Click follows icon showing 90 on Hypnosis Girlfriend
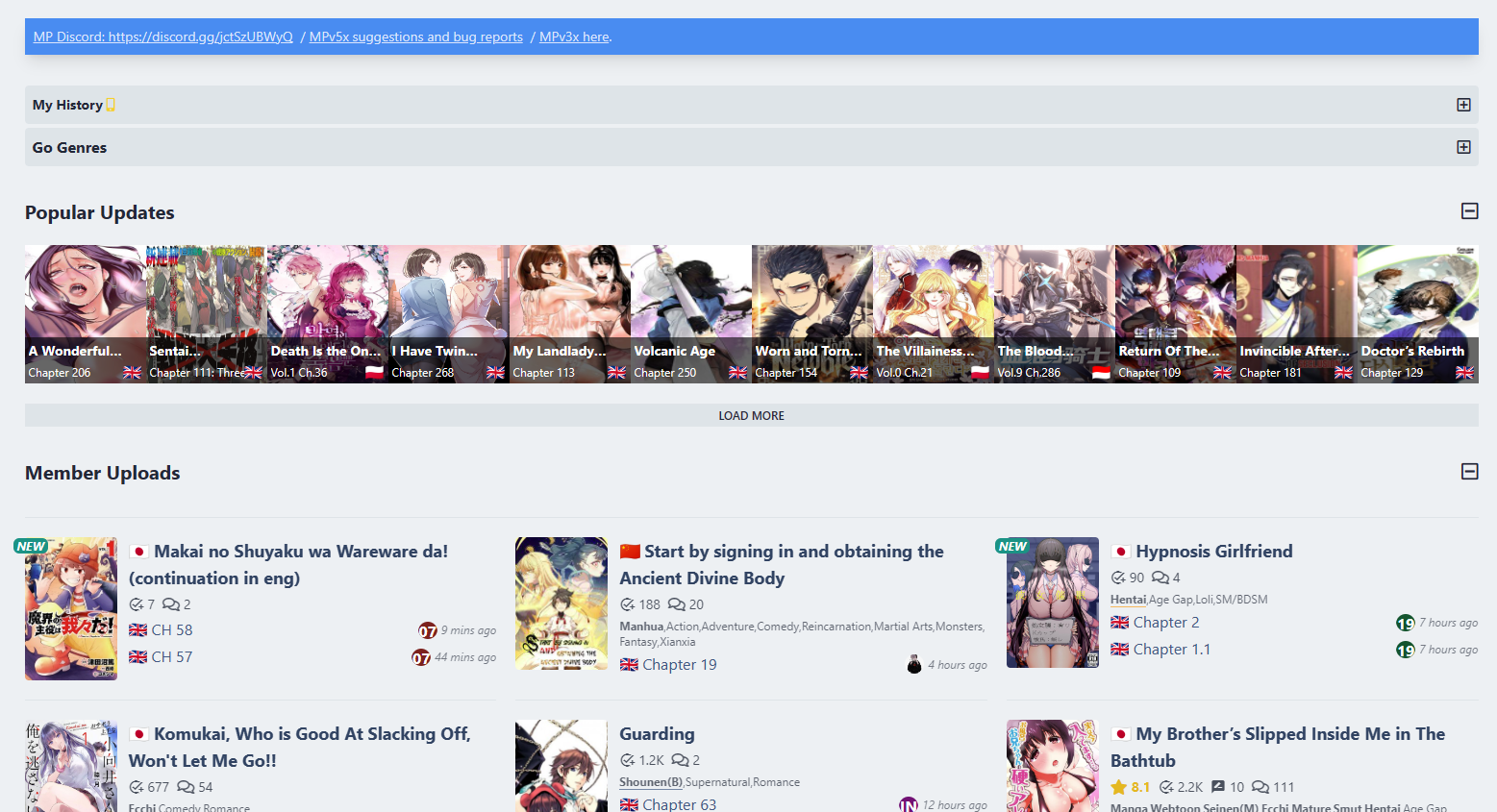 pos(1118,578)
